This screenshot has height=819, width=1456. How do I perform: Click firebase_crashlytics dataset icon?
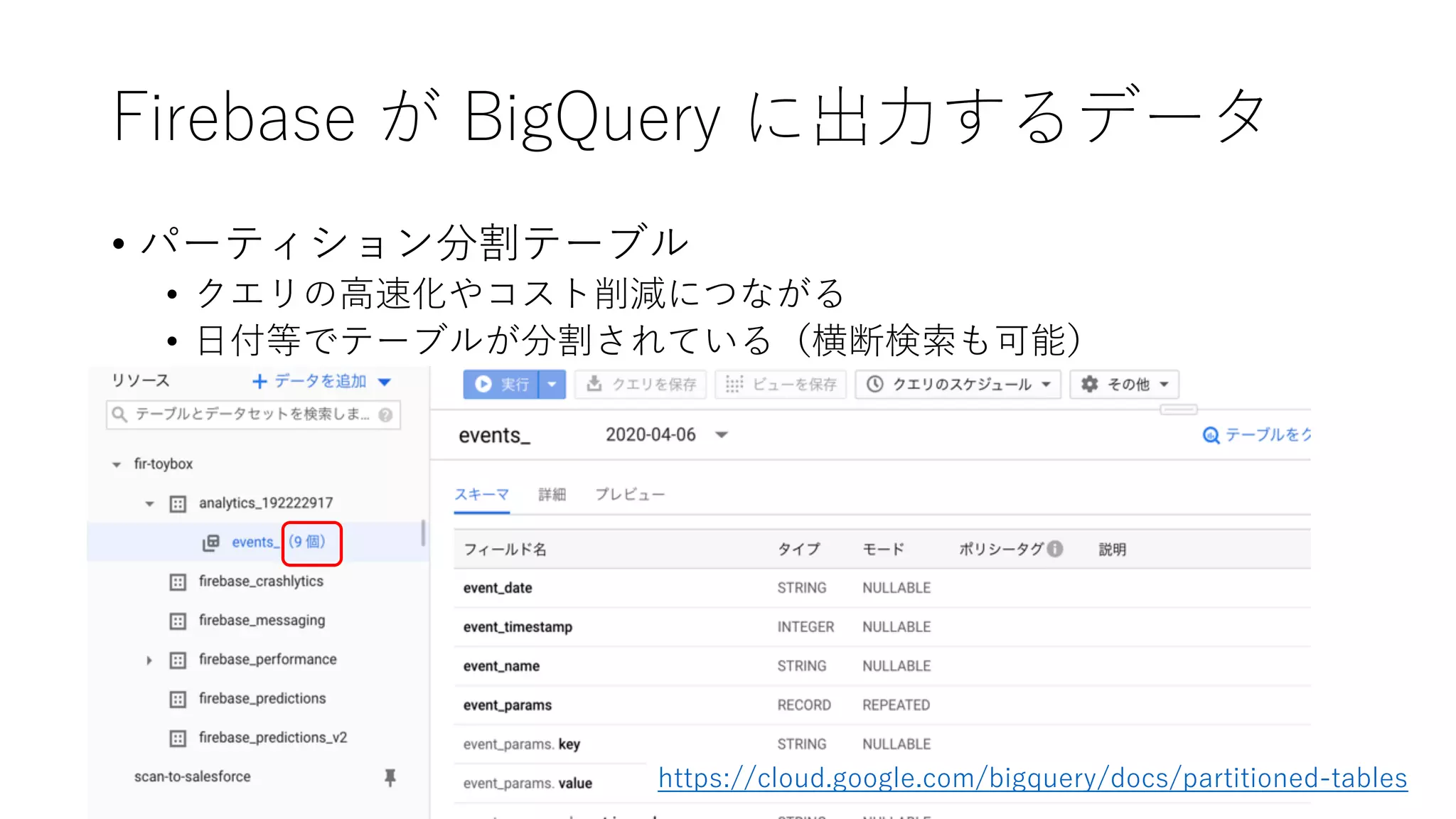tap(178, 582)
